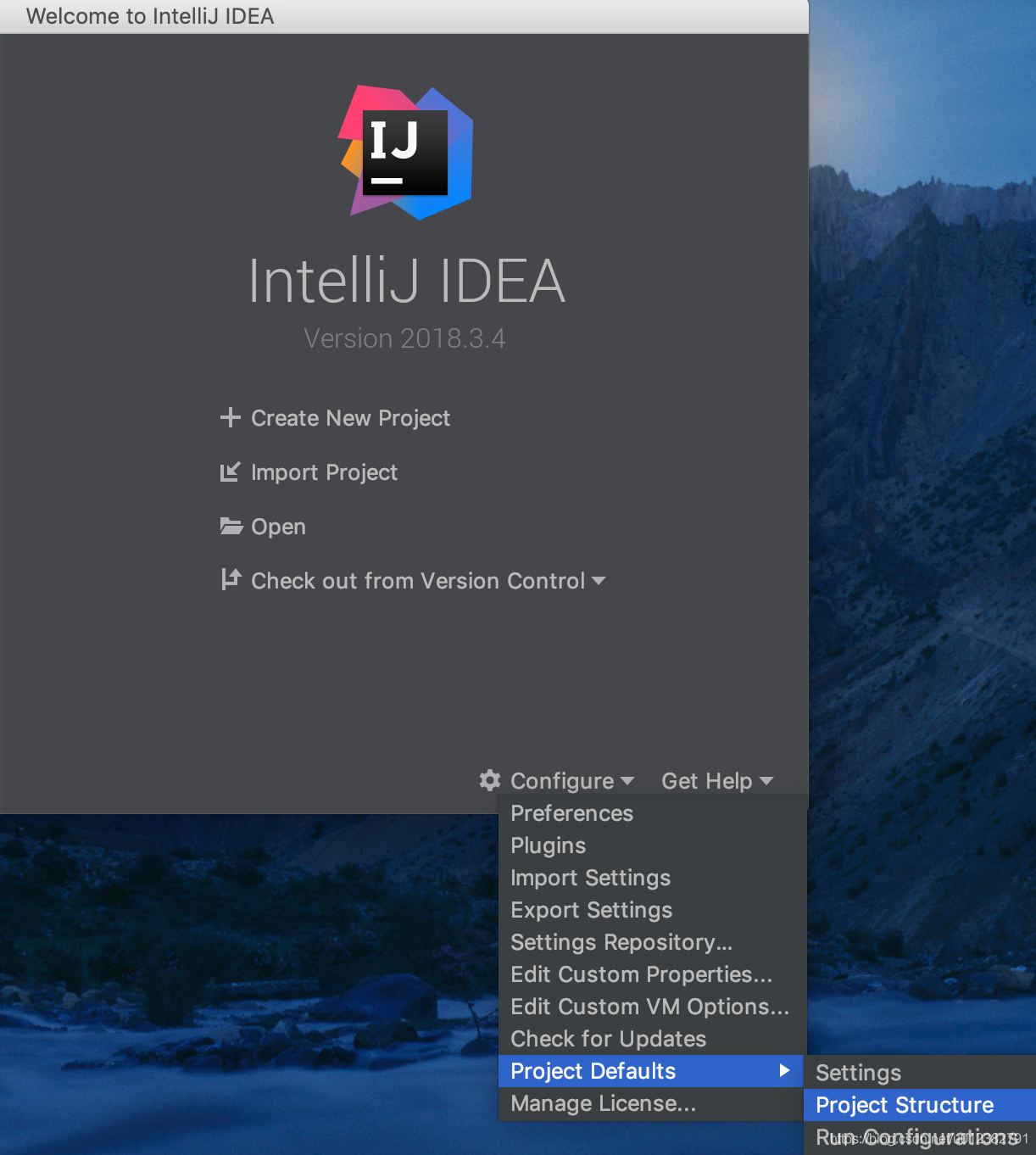Expand the Check out from Version Control dropdown
1036x1155 pixels.
[599, 580]
